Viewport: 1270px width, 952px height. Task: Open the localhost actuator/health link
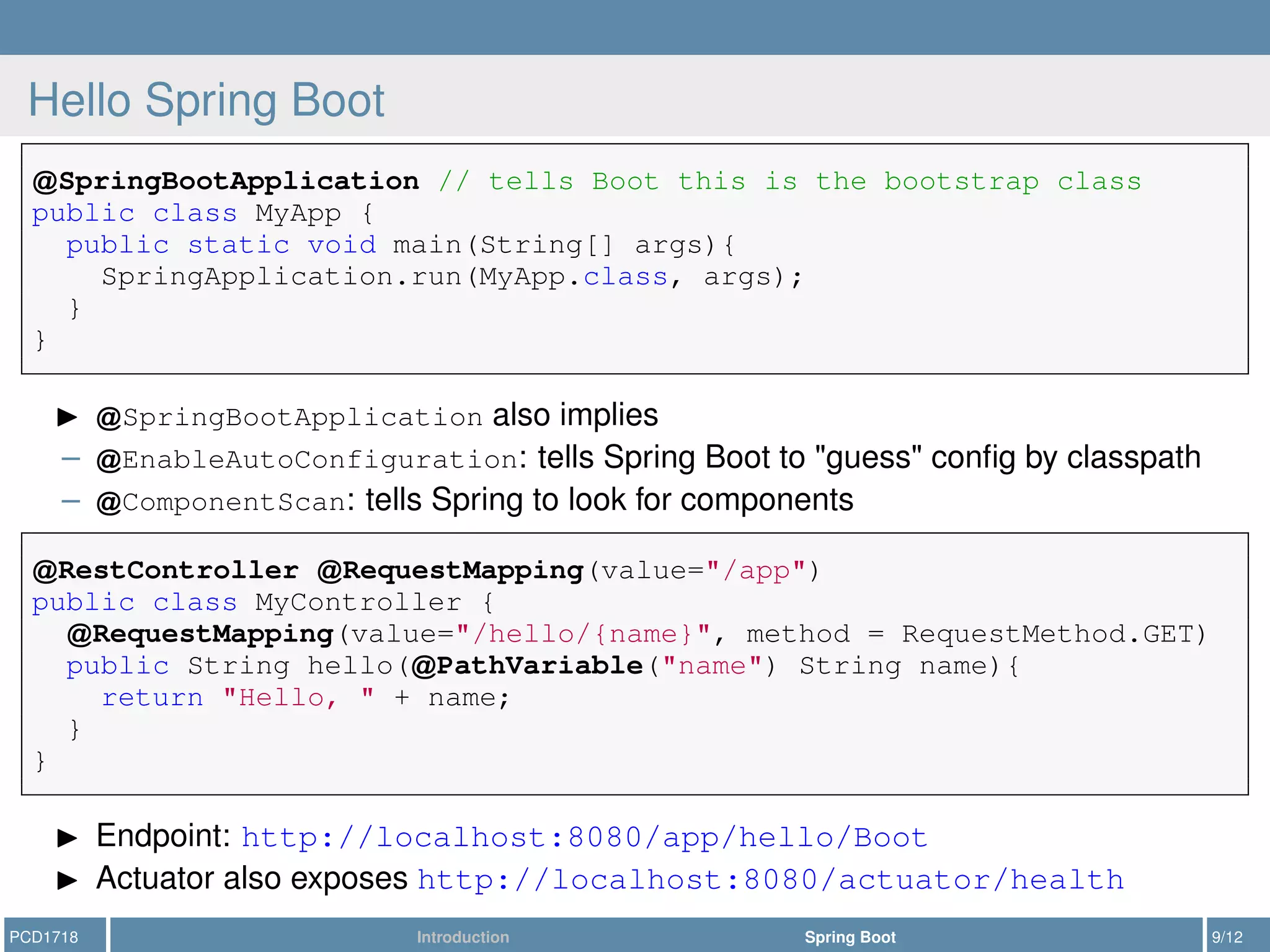pyautogui.click(x=770, y=880)
